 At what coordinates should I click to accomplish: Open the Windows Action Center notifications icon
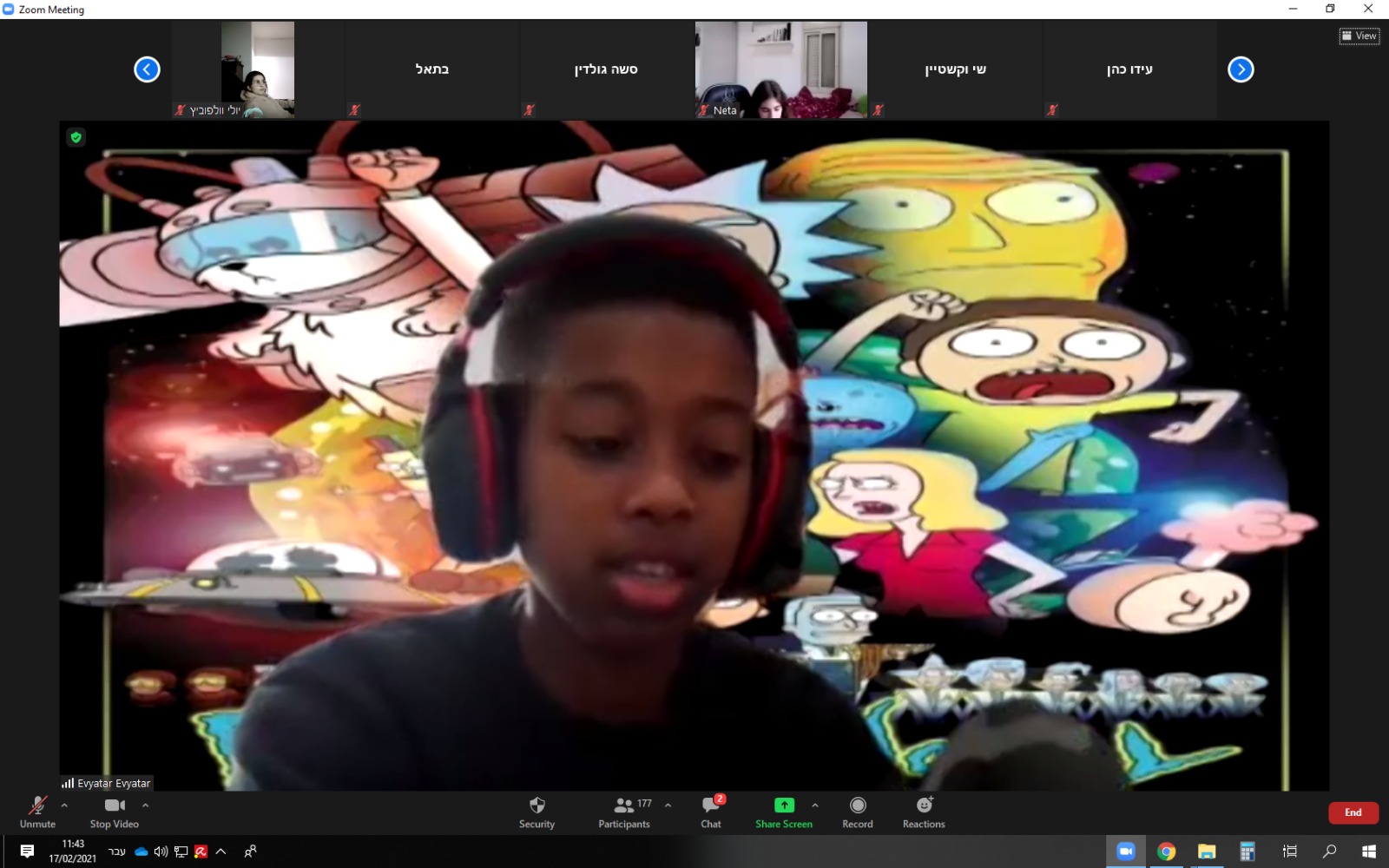coord(27,852)
